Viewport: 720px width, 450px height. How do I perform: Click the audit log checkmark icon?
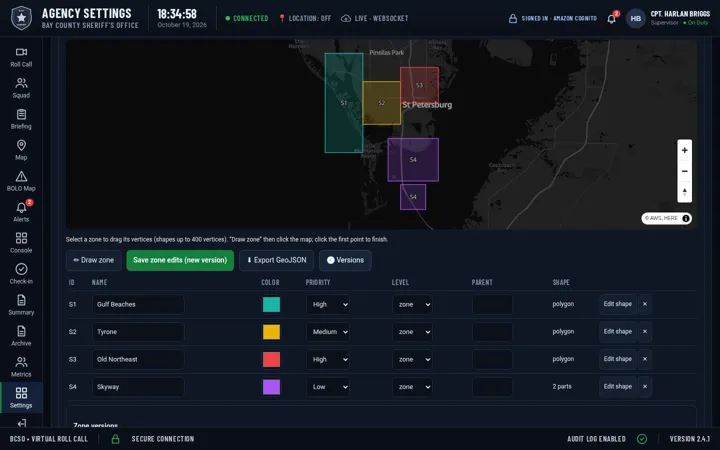click(642, 439)
